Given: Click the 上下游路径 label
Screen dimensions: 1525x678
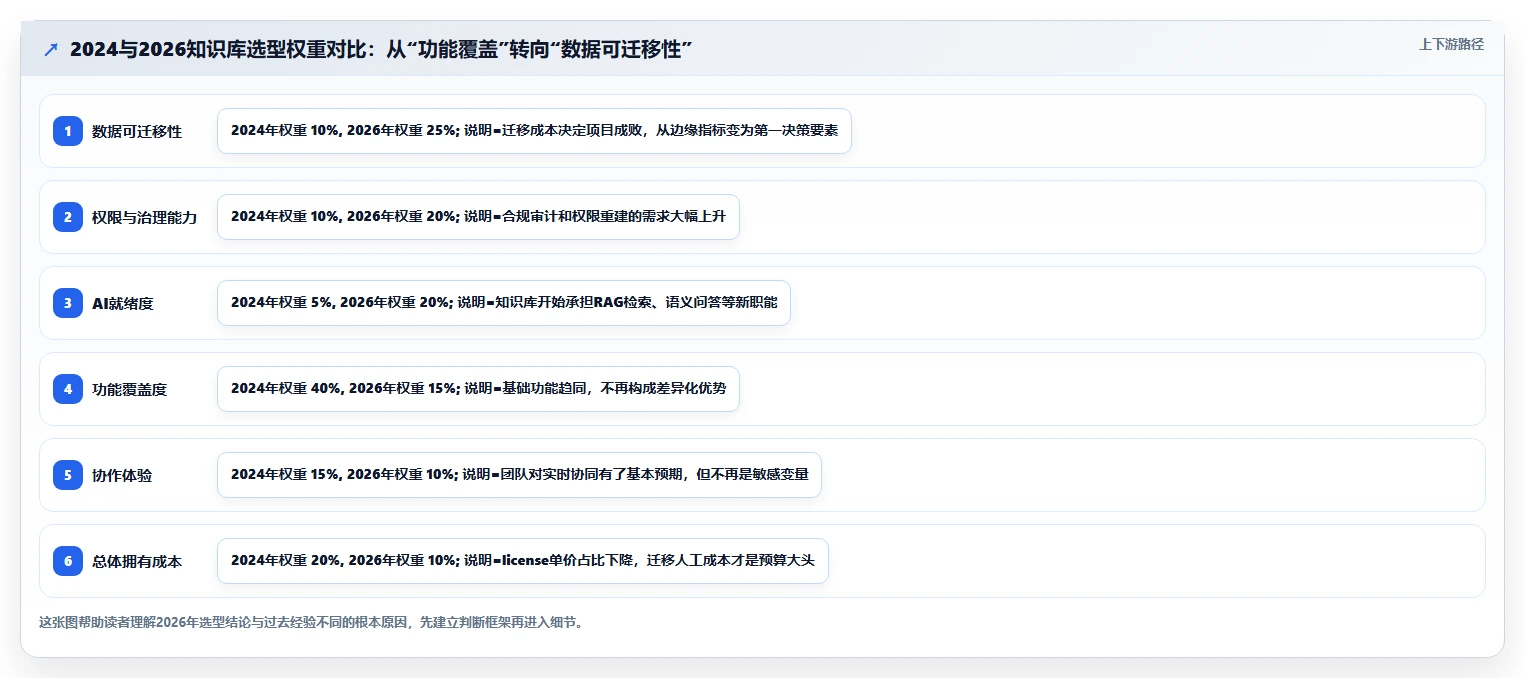Looking at the screenshot, I should pyautogui.click(x=1451, y=44).
